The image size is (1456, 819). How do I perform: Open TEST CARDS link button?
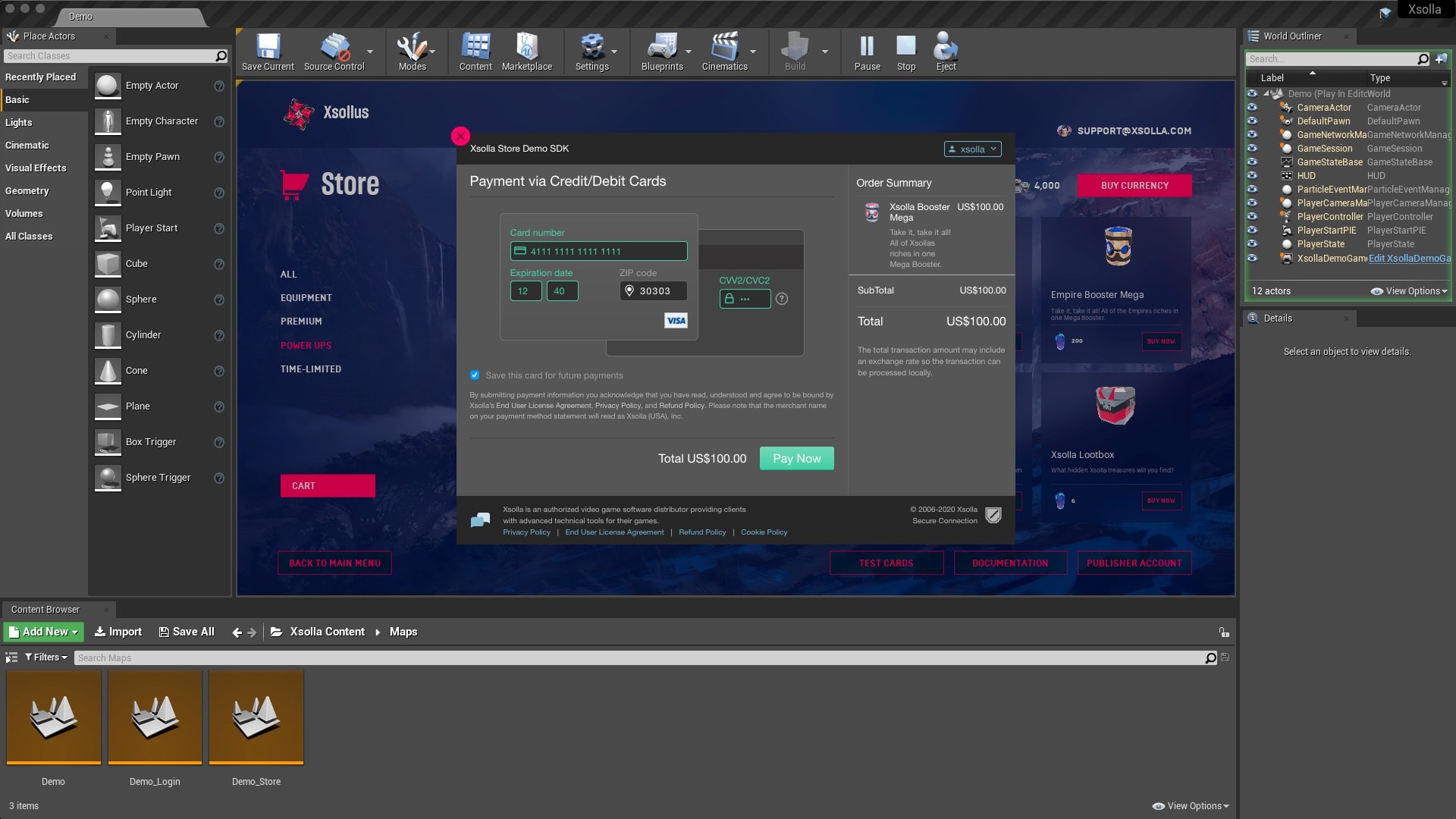pyautogui.click(x=886, y=563)
